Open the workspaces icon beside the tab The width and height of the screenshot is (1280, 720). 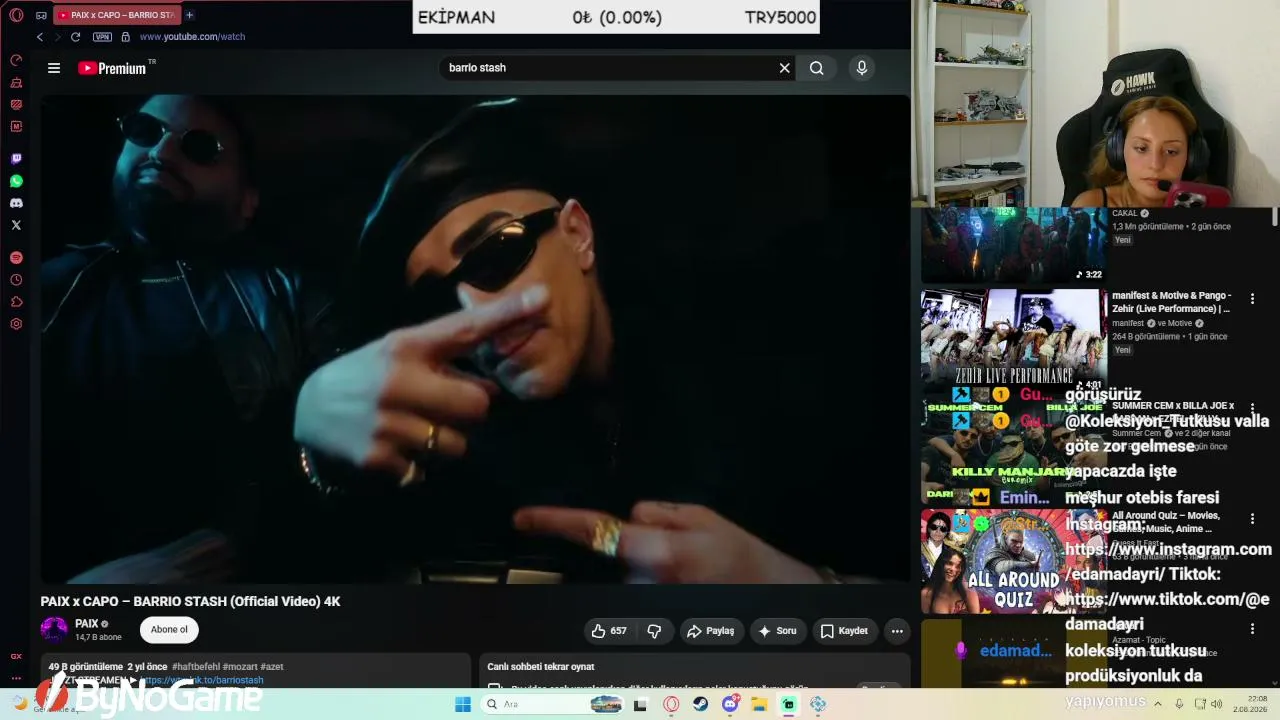pos(41,15)
